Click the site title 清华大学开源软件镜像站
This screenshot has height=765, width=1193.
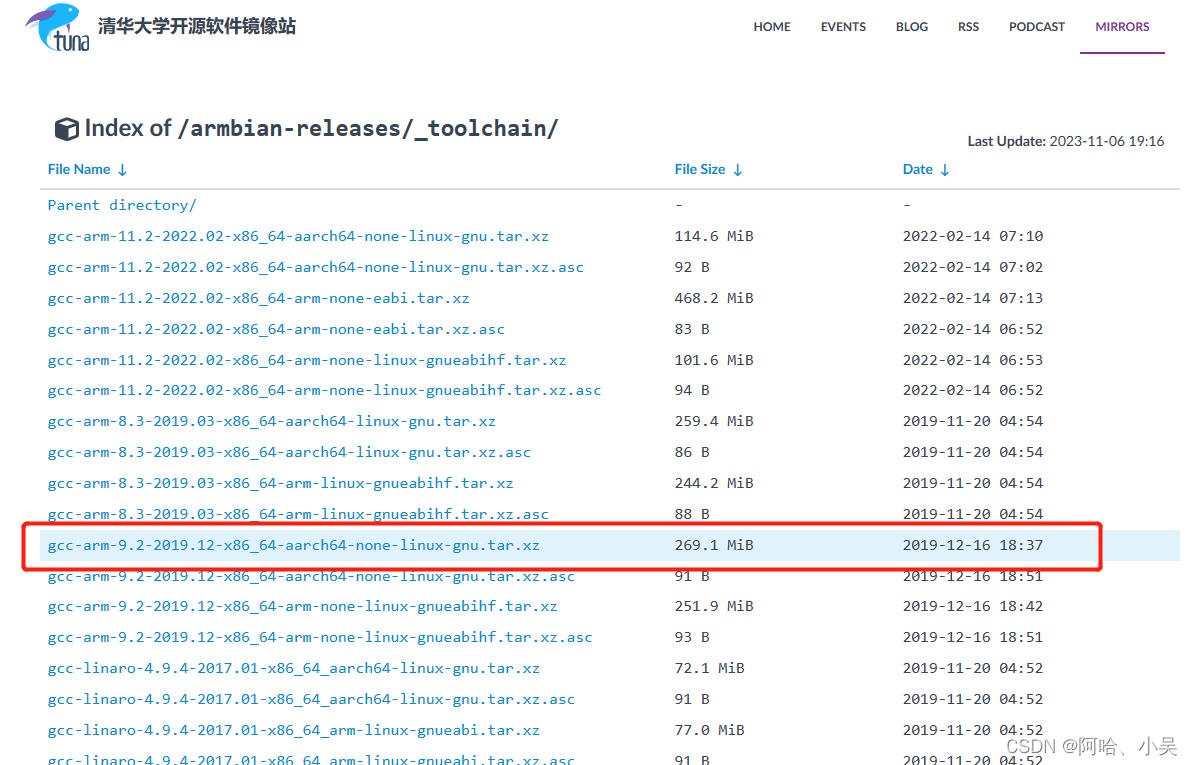tap(196, 26)
